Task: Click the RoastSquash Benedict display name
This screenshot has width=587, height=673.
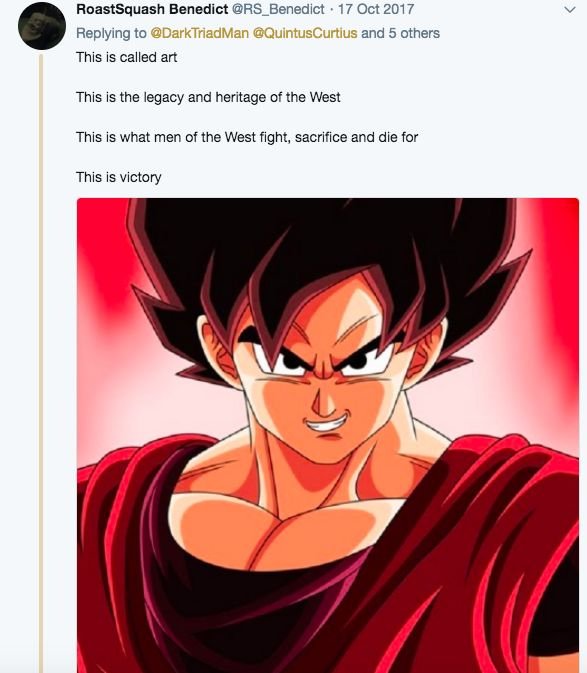Action: click(152, 9)
